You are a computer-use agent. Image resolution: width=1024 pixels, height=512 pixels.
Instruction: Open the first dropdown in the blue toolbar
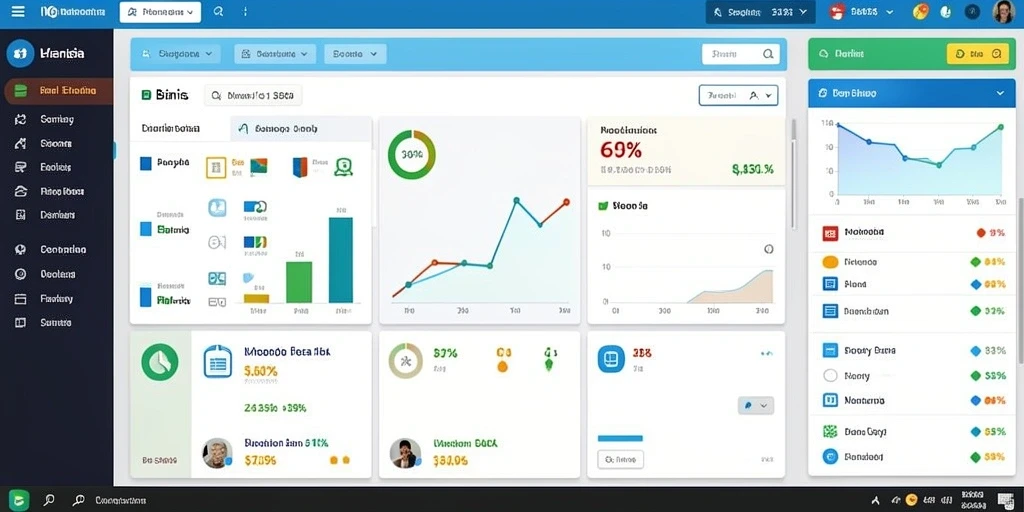point(177,54)
